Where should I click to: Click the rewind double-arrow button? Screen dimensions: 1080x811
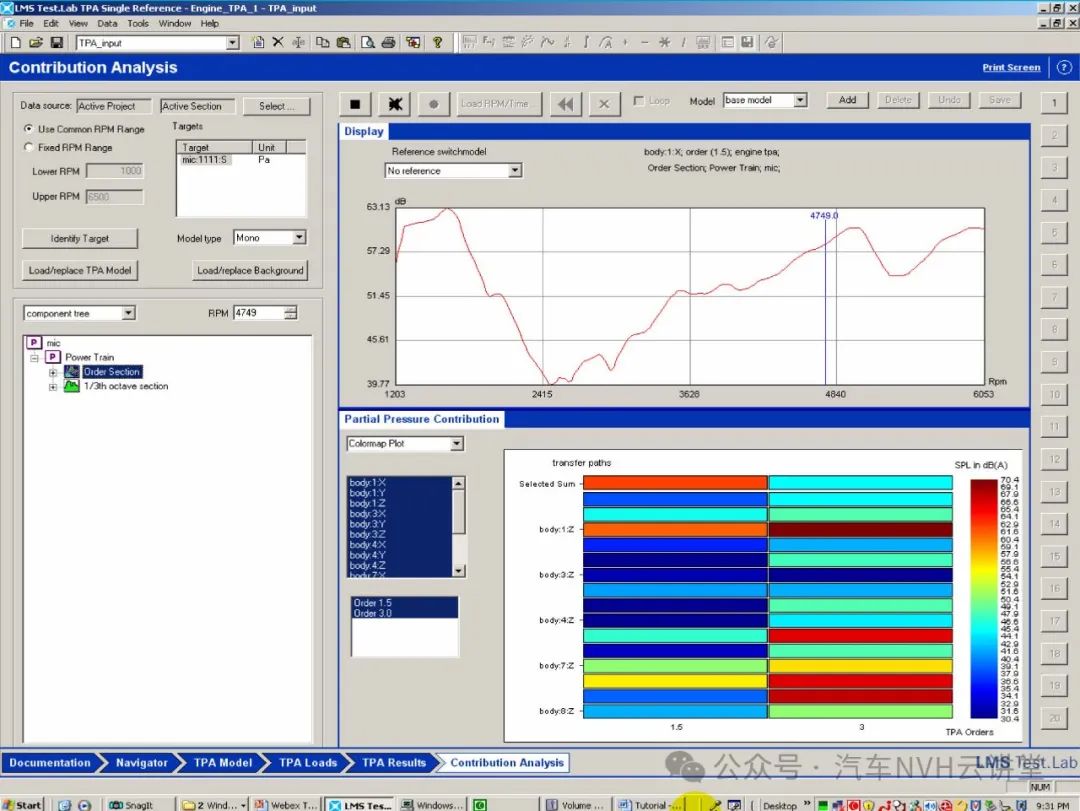[x=566, y=104]
